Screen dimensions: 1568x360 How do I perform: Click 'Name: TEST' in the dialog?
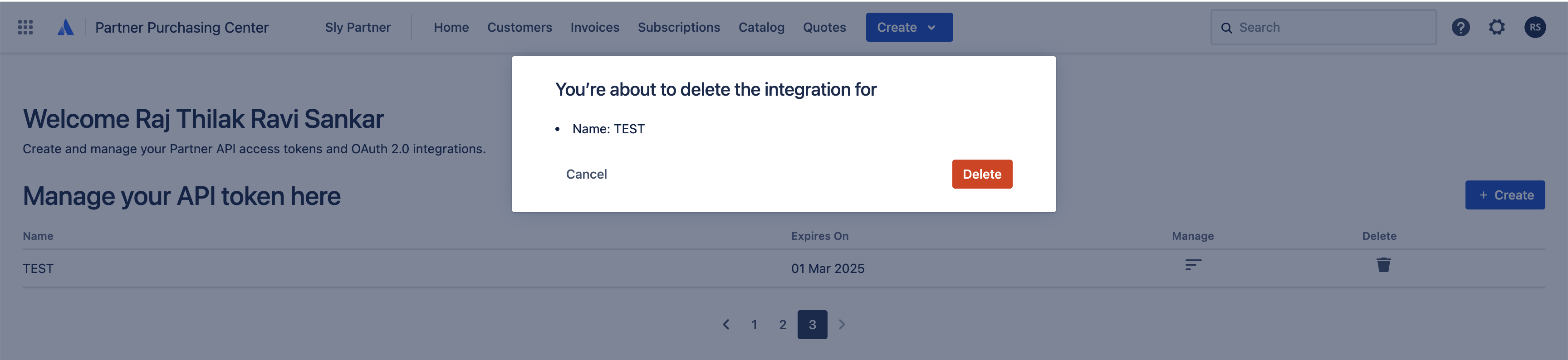click(x=608, y=129)
